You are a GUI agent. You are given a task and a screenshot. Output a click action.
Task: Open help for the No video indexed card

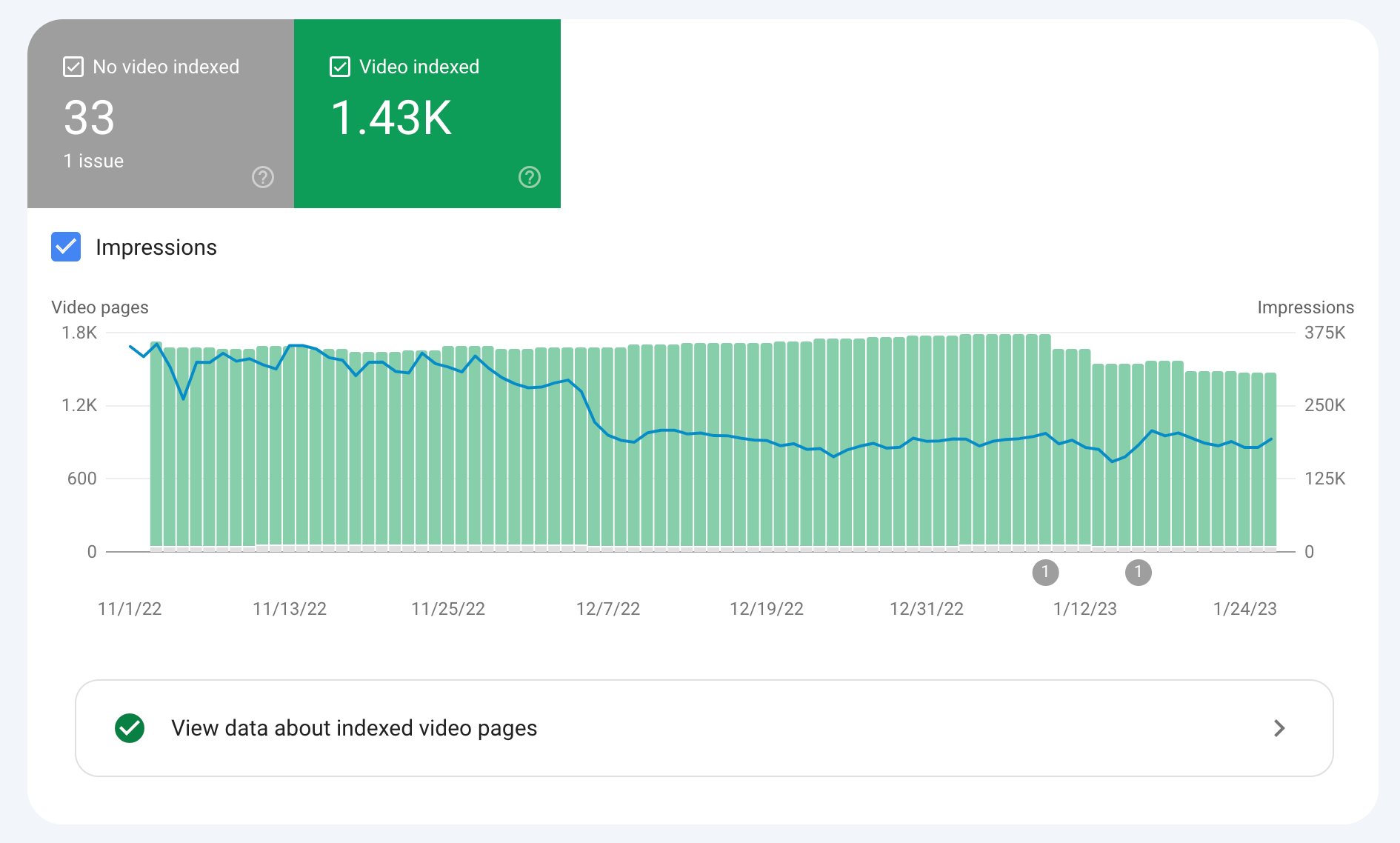click(x=263, y=177)
